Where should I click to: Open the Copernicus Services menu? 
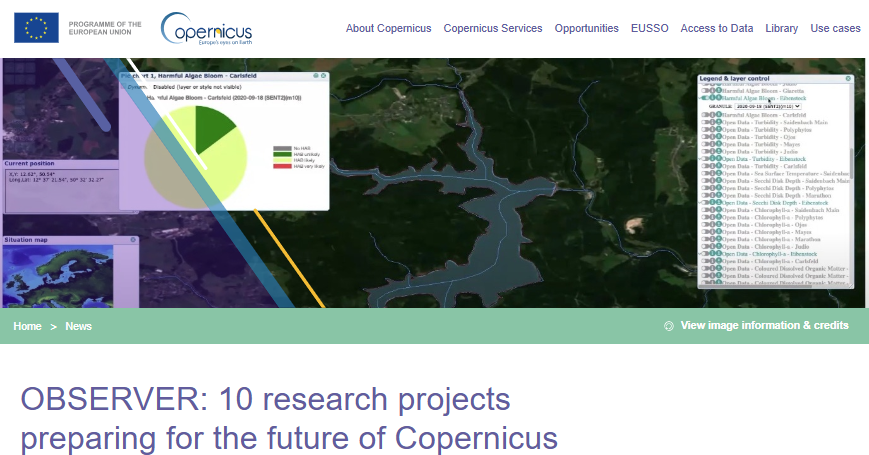coord(493,28)
